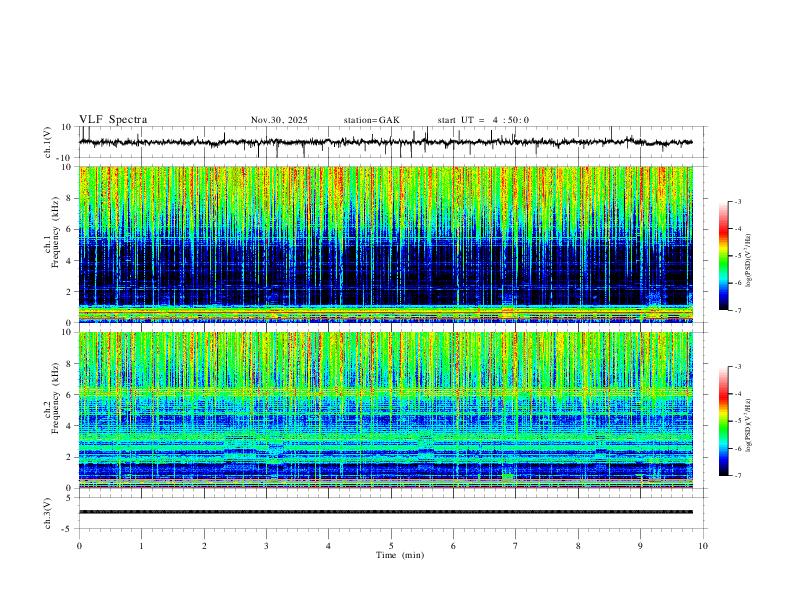Click the time-axis tick label "7"

[516, 546]
